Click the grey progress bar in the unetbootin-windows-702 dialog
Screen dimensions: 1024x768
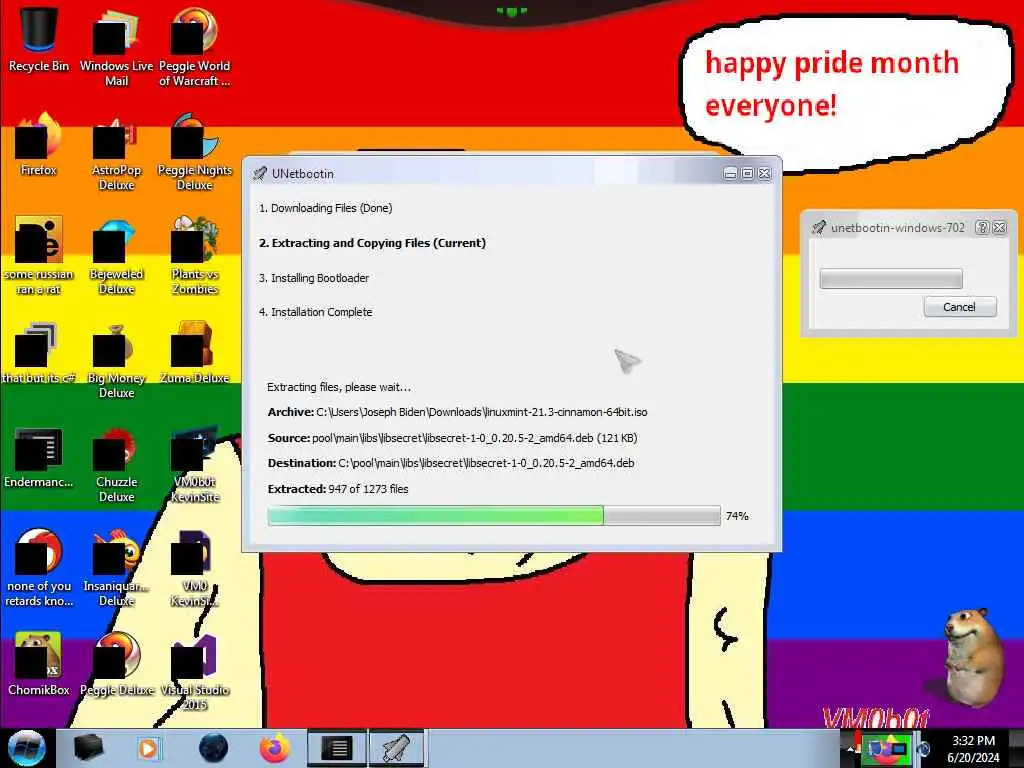click(x=891, y=279)
